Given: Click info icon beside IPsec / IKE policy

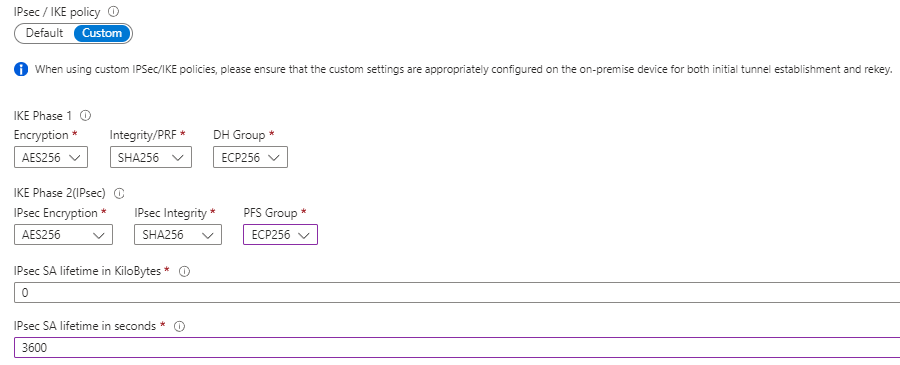Looking at the screenshot, I should pyautogui.click(x=114, y=11).
